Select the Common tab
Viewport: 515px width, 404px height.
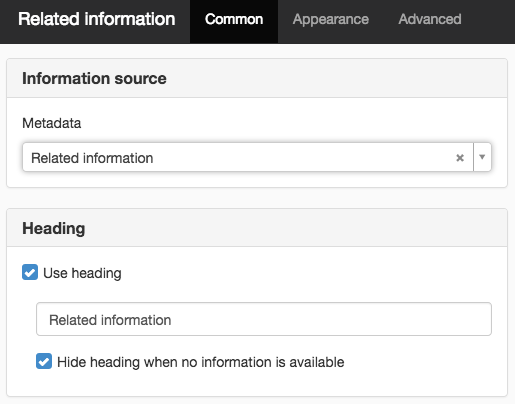234,19
